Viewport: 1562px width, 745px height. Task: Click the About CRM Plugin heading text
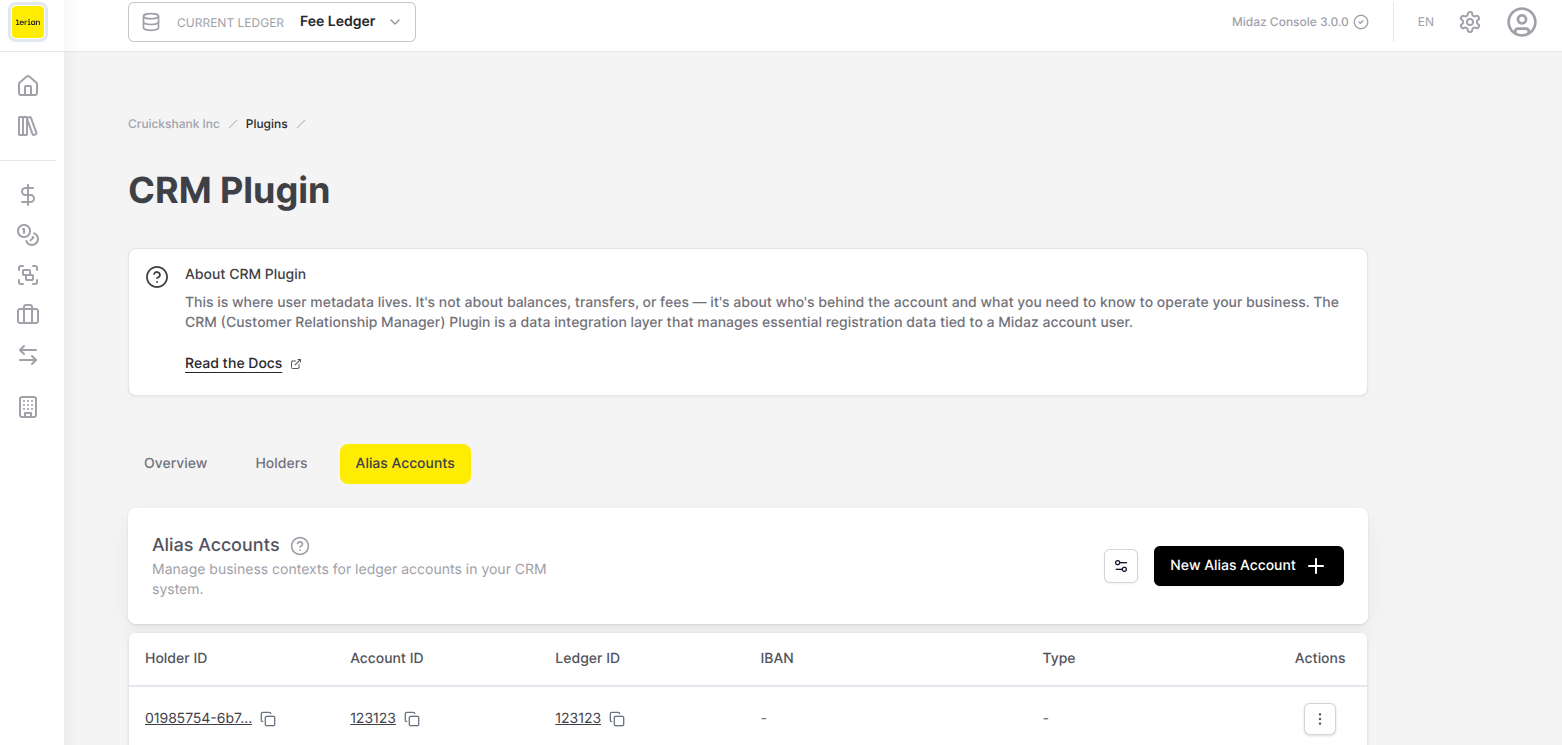246,274
